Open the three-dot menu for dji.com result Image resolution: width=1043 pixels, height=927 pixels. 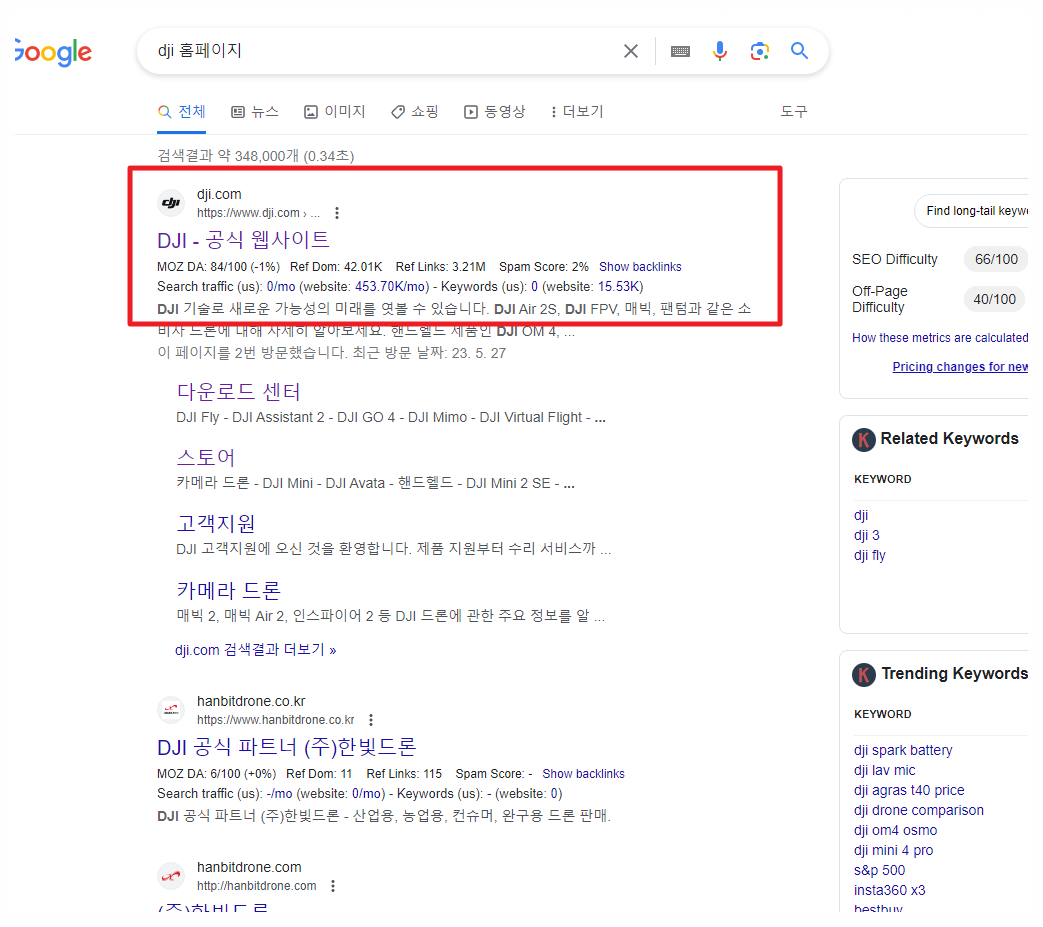point(337,213)
